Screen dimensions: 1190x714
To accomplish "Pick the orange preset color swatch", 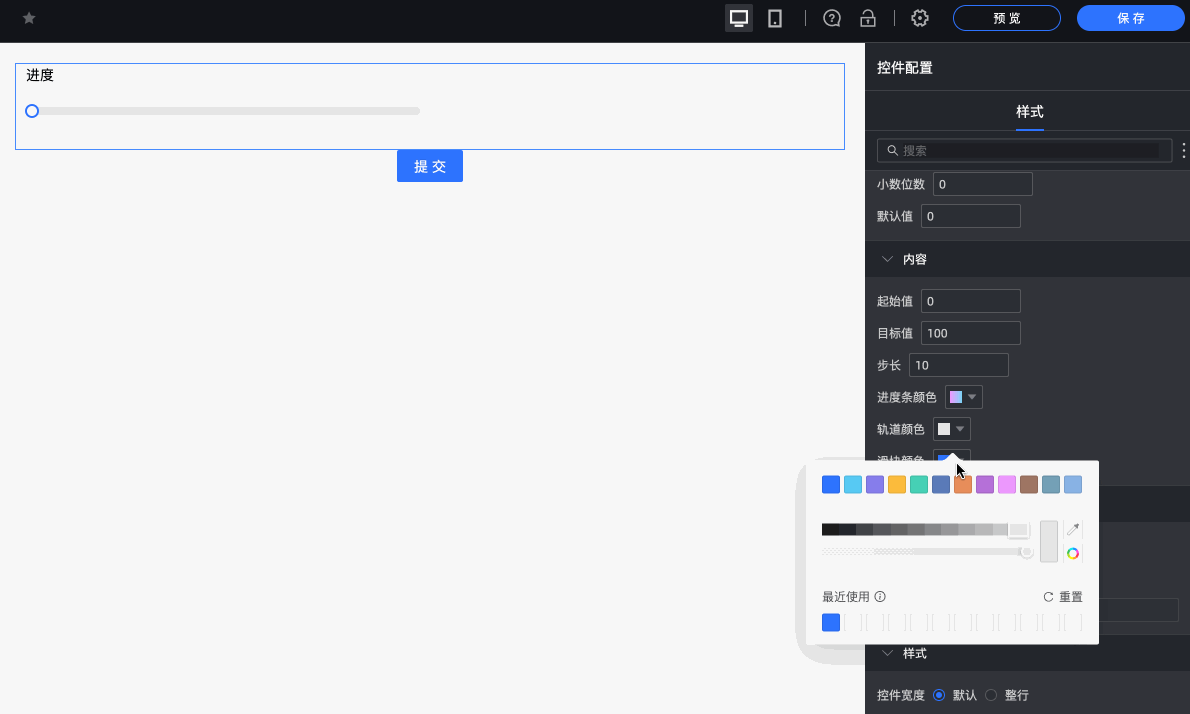I will click(x=962, y=484).
